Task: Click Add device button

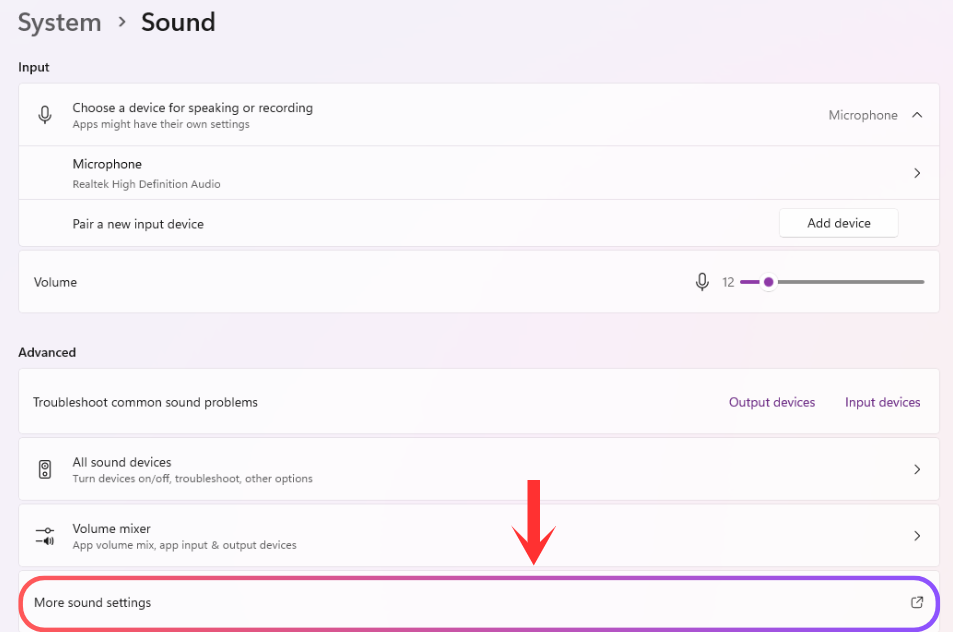Action: click(x=839, y=223)
